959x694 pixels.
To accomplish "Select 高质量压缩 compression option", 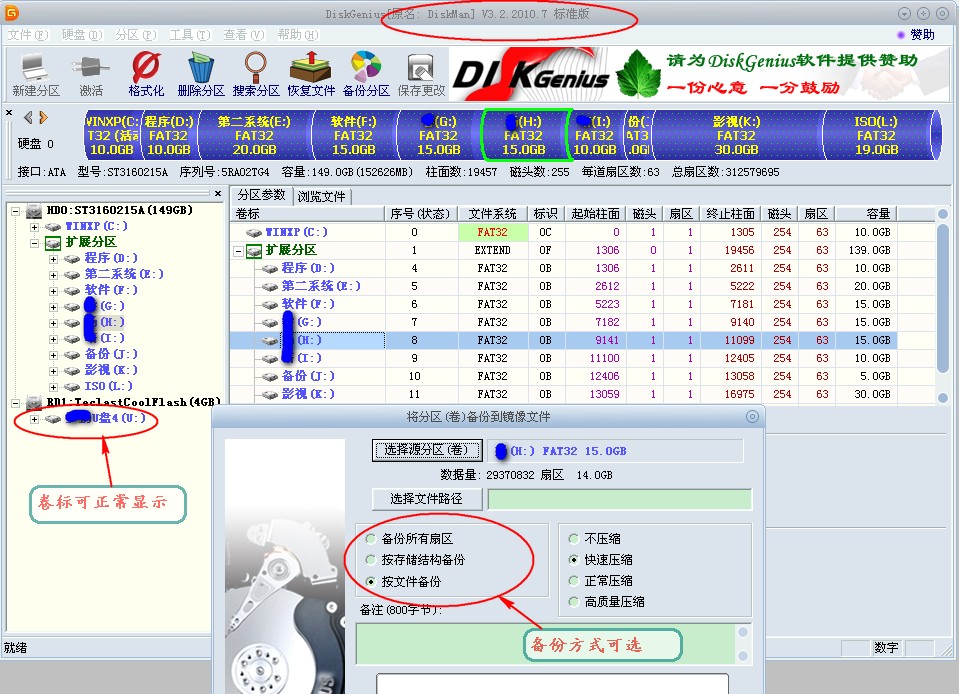I will pyautogui.click(x=573, y=602).
